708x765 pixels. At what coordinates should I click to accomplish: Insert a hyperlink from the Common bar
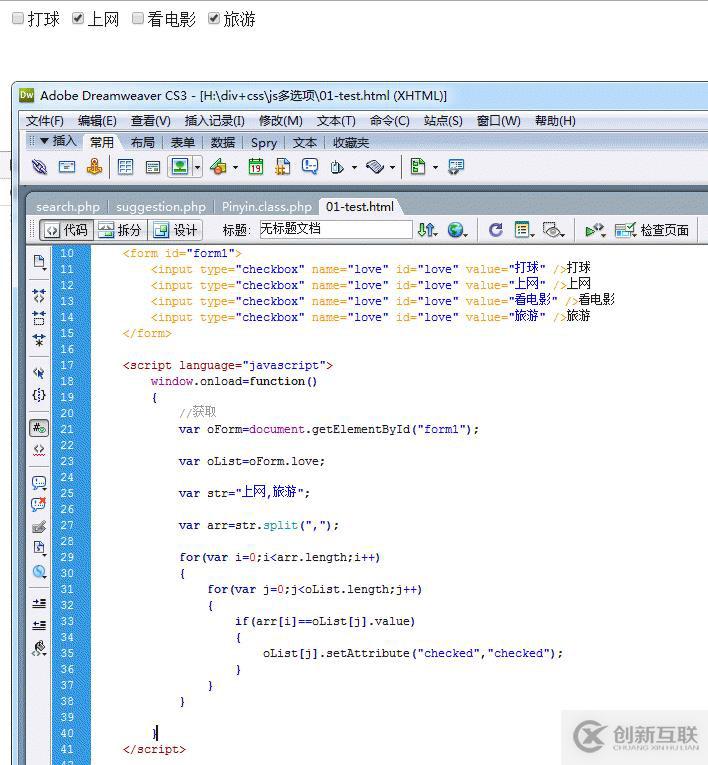click(39, 167)
